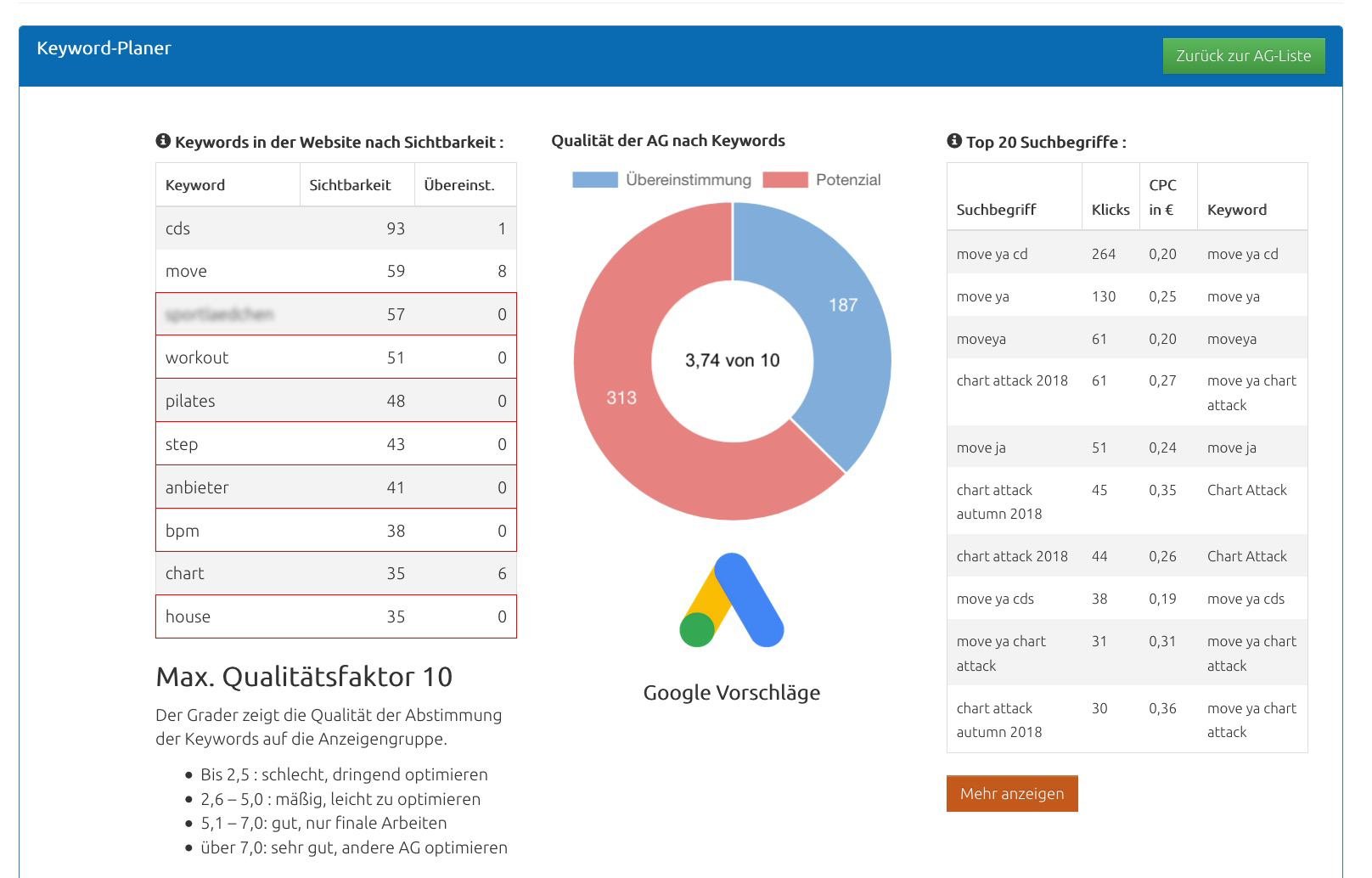Select the 'chart' keyword row
The image size is (1372, 878).
click(336, 573)
